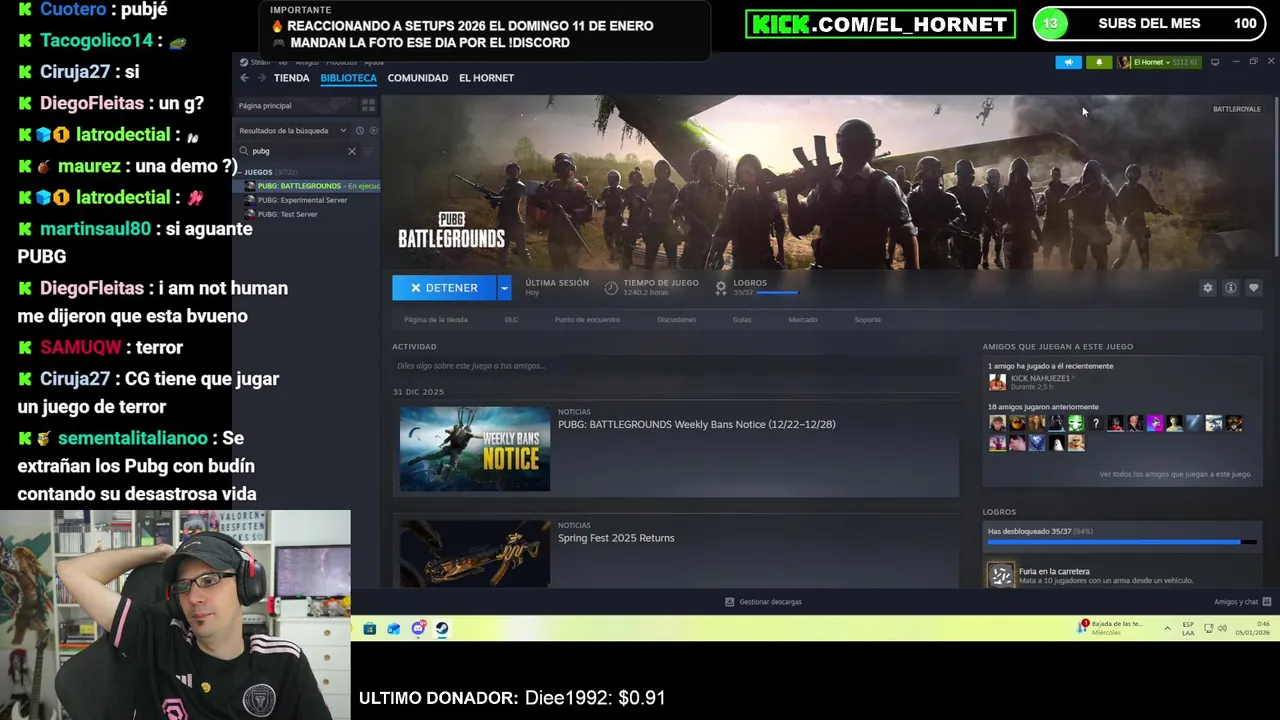Open El Hornet account dropdown

1158,62
